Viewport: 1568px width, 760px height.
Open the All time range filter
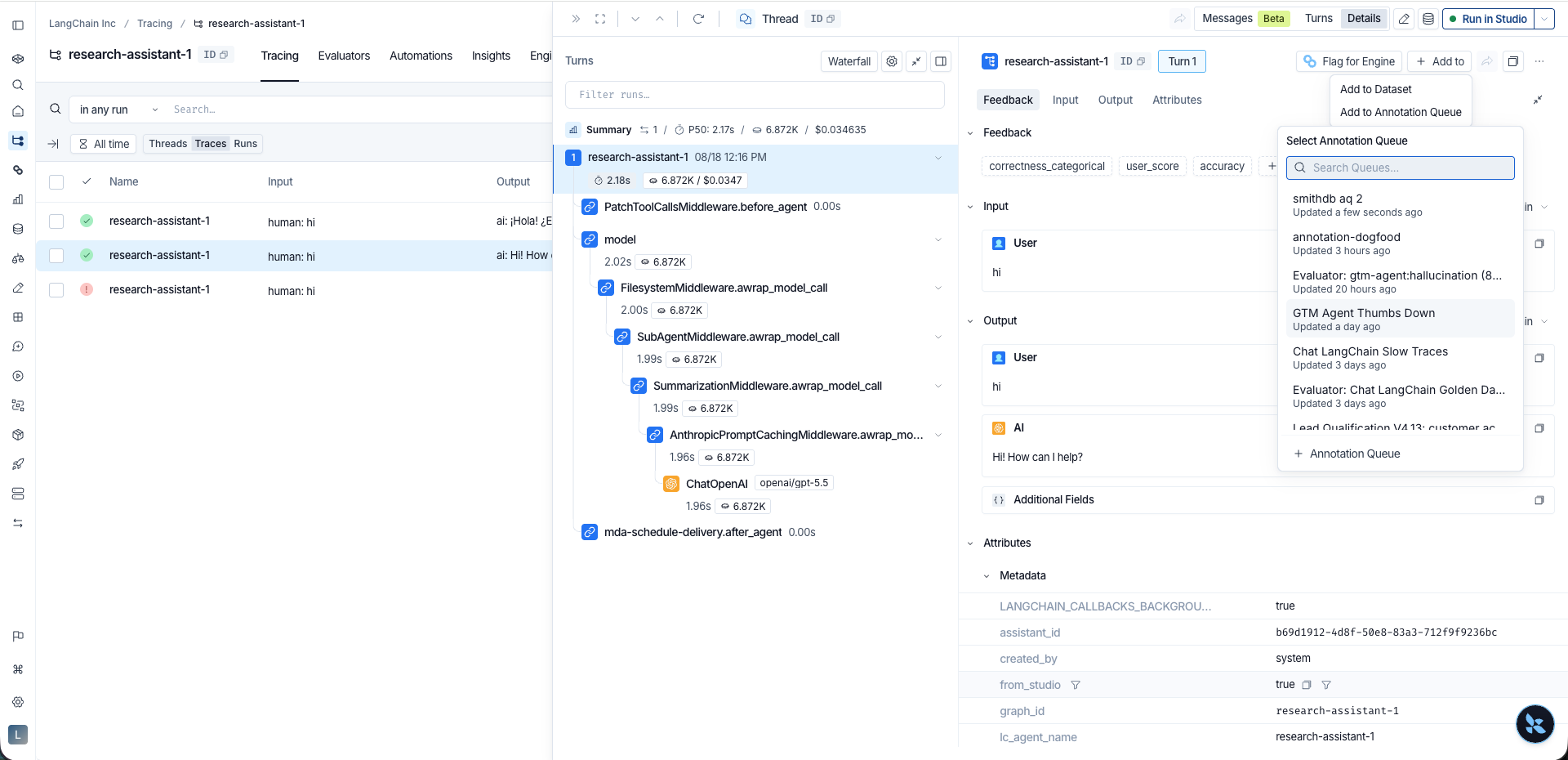pos(103,144)
